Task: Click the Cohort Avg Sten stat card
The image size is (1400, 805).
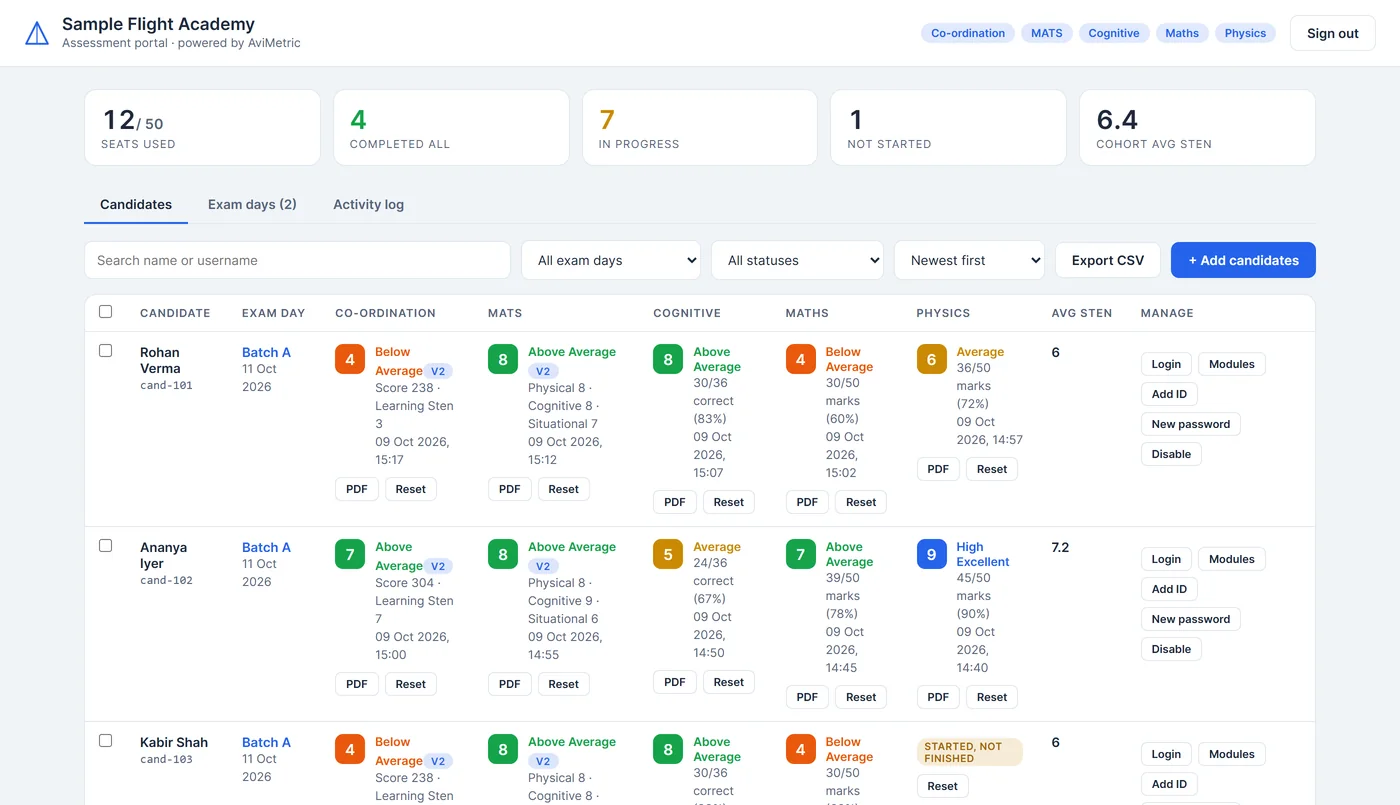Action: pos(1197,127)
